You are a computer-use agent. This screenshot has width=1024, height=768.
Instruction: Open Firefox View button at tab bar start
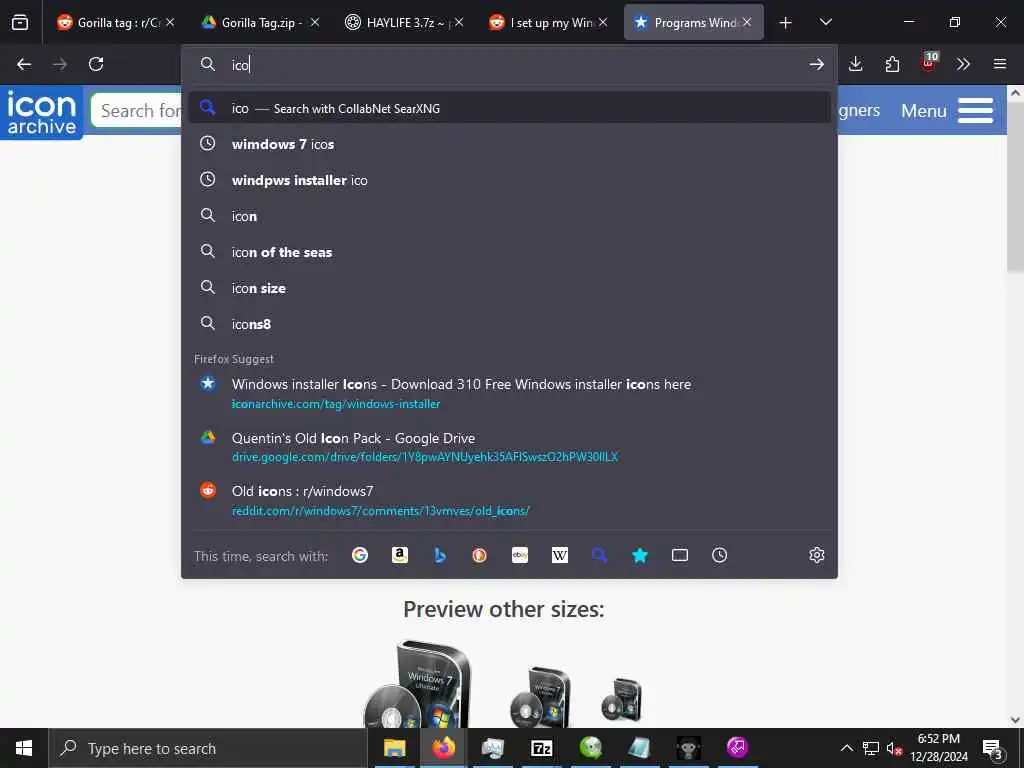coord(20,22)
